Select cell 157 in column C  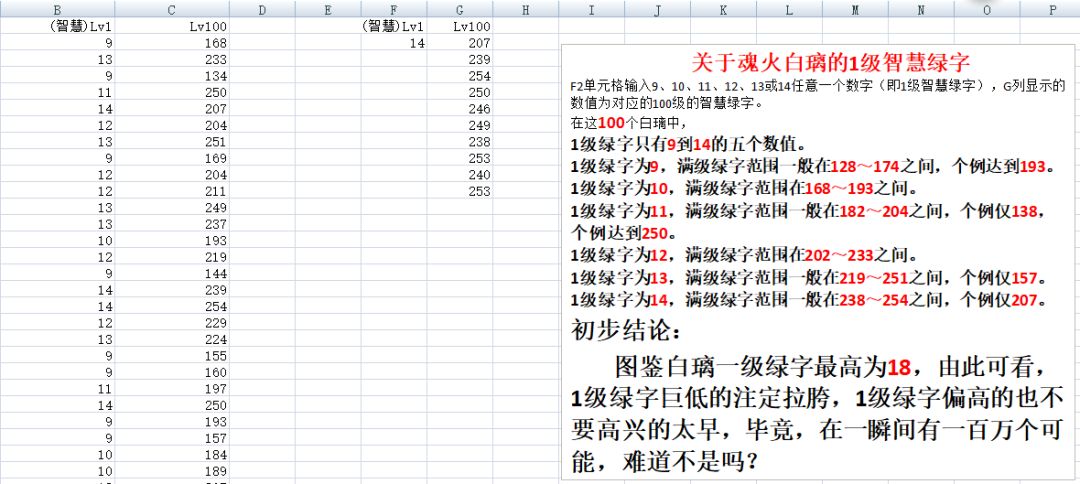(x=172, y=439)
